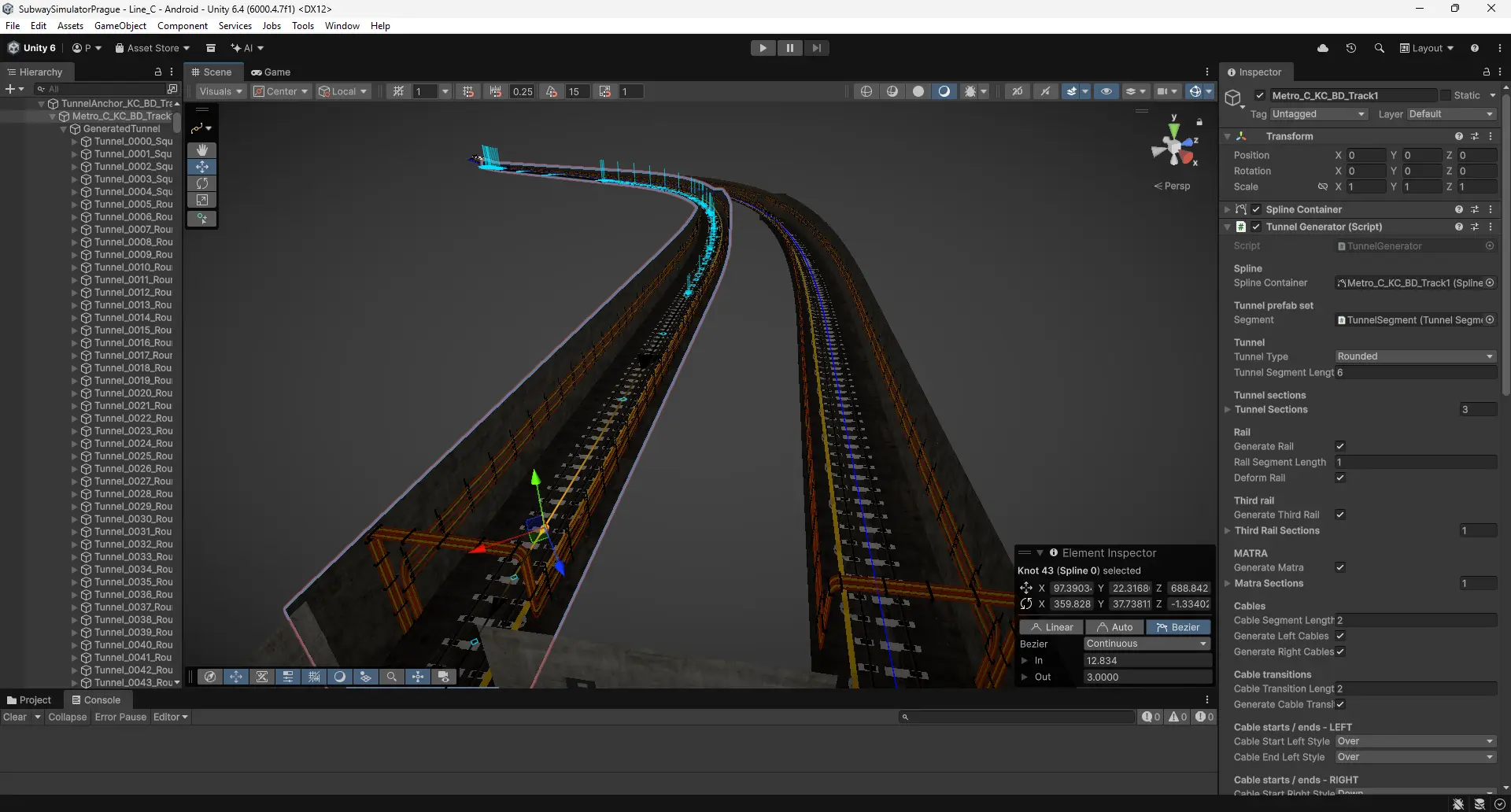Image resolution: width=1511 pixels, height=812 pixels.
Task: Expand the Third Rail Sections foldout
Action: click(x=1228, y=530)
